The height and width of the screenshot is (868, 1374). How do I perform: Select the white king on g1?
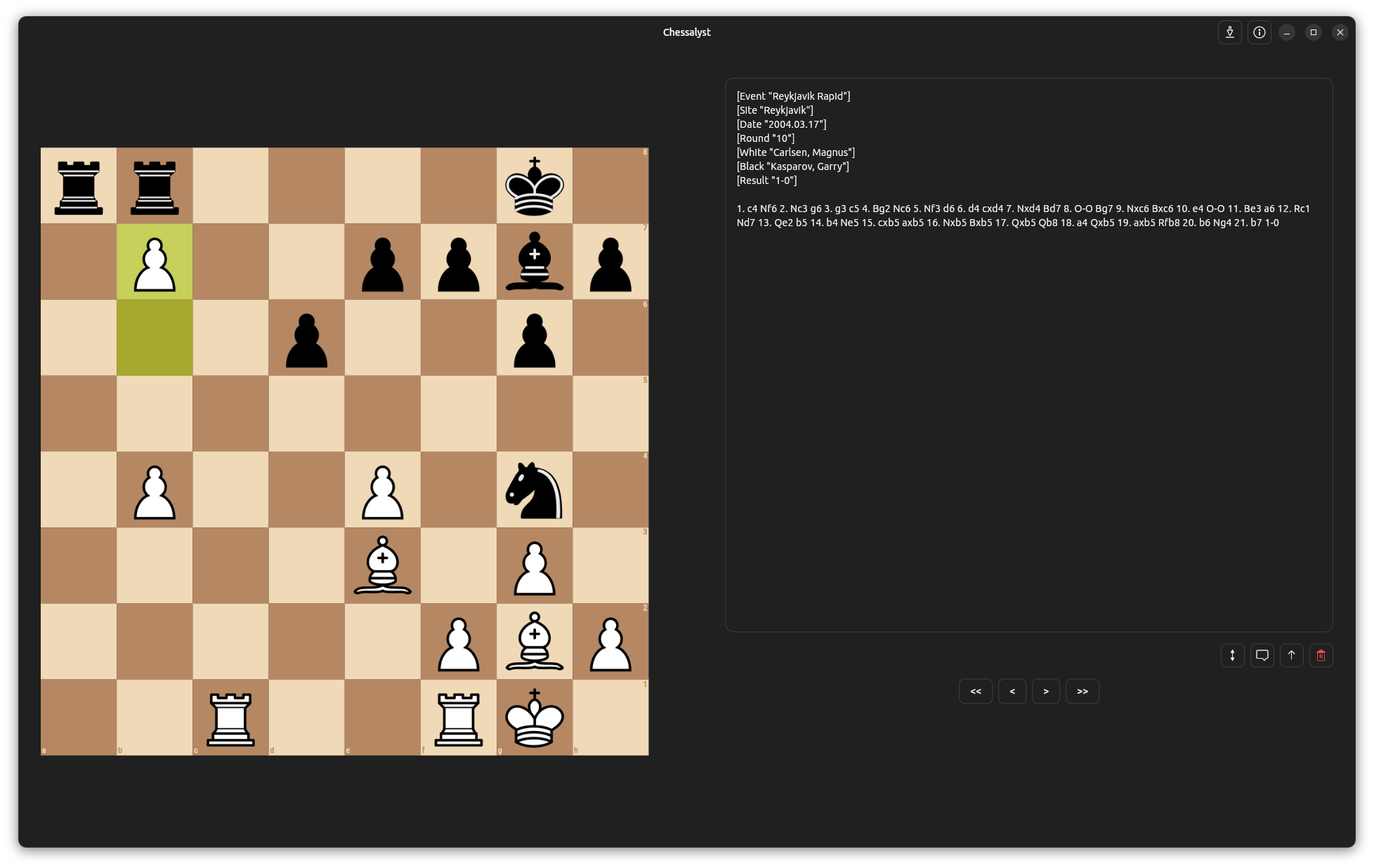(x=535, y=718)
